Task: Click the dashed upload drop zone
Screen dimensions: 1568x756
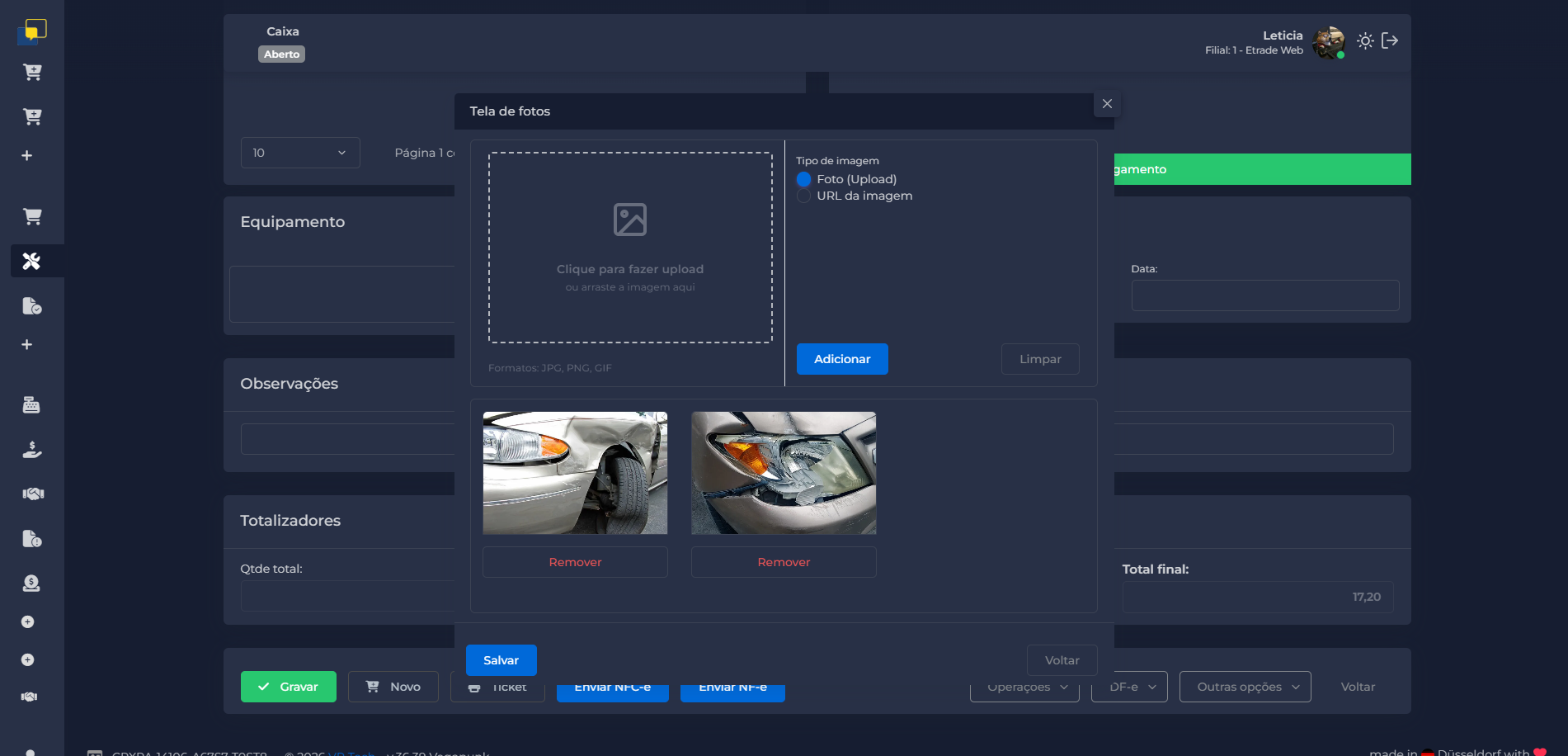Action: click(x=630, y=248)
